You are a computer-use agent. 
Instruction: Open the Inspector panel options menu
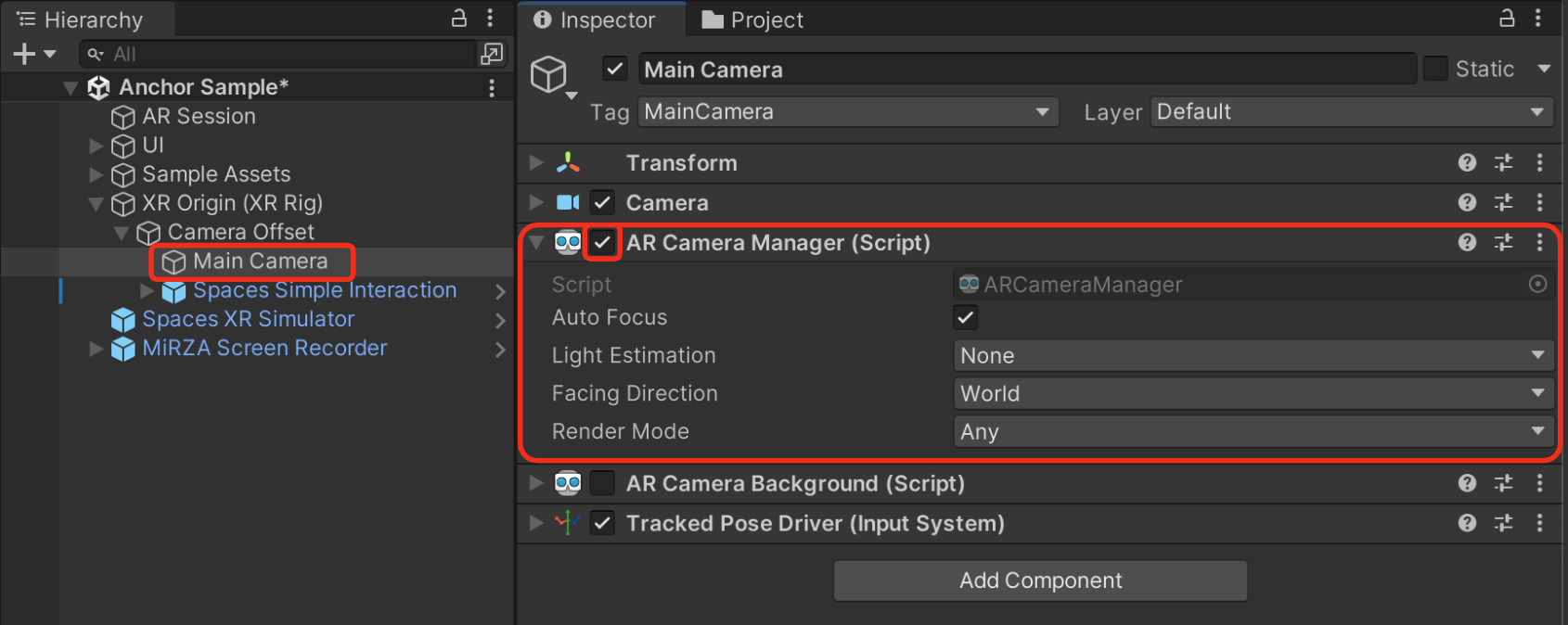1537,18
